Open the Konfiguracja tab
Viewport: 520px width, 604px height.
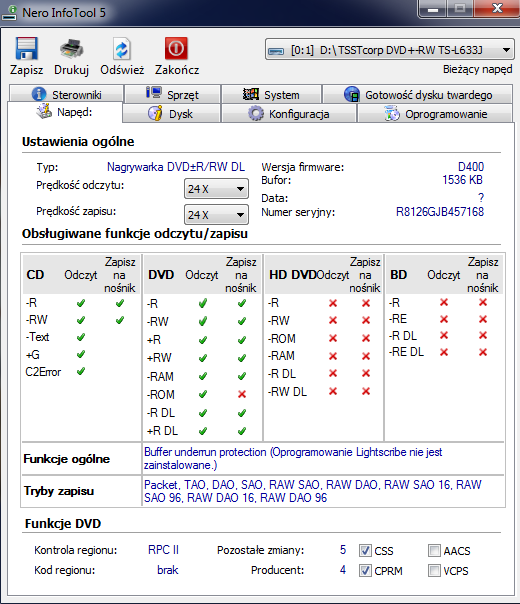tap(289, 114)
